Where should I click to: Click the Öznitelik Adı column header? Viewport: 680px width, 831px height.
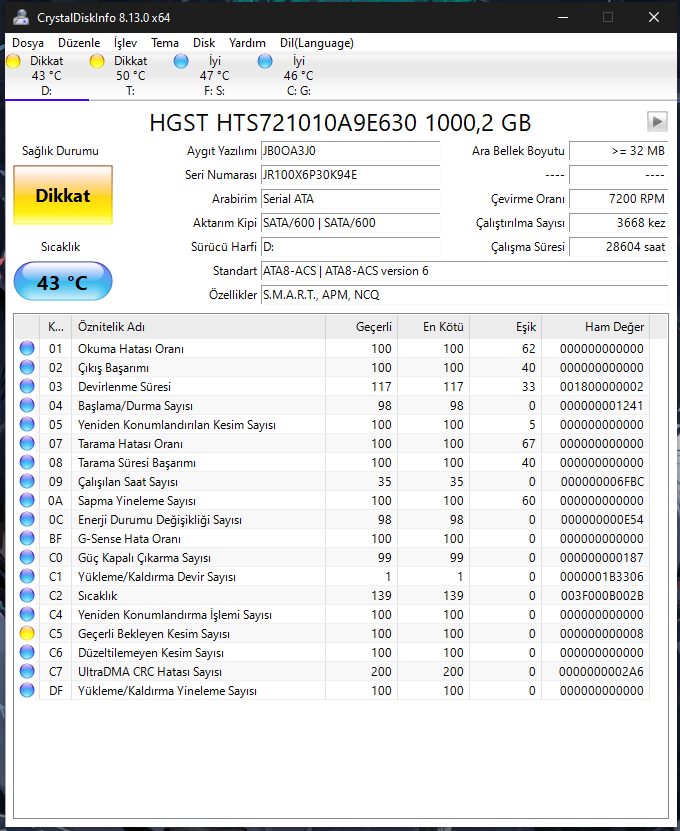198,327
